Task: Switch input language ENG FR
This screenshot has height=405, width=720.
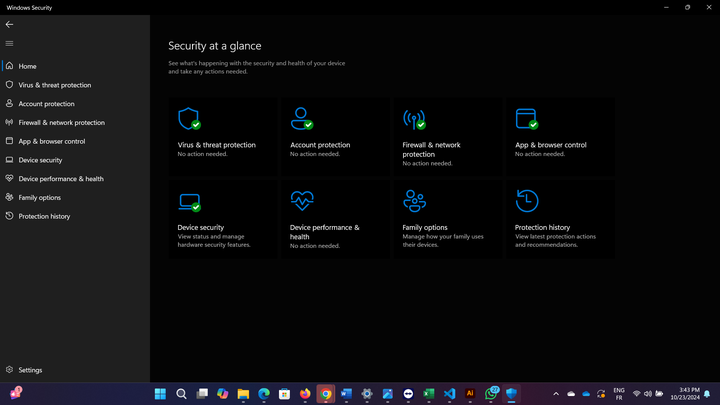Action: click(619, 394)
